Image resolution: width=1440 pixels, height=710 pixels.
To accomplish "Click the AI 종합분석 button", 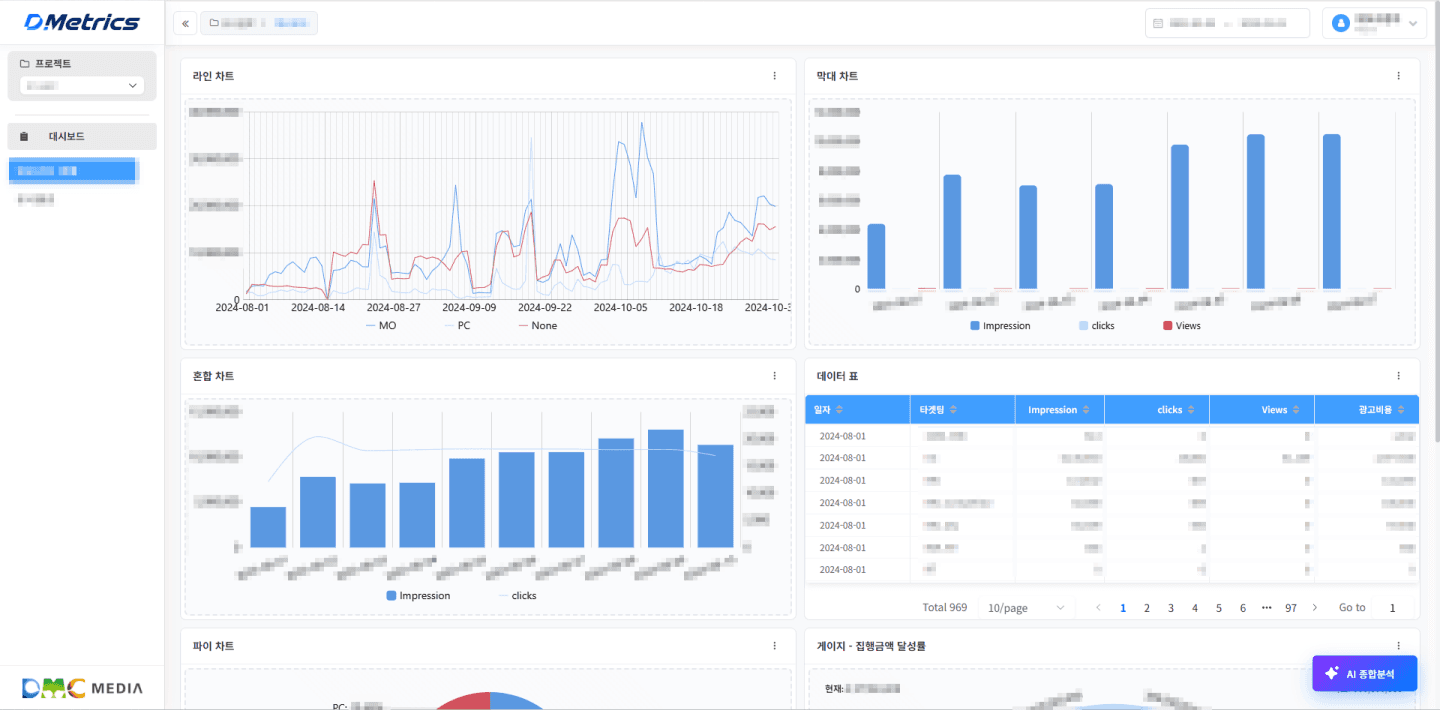I will [x=1365, y=674].
